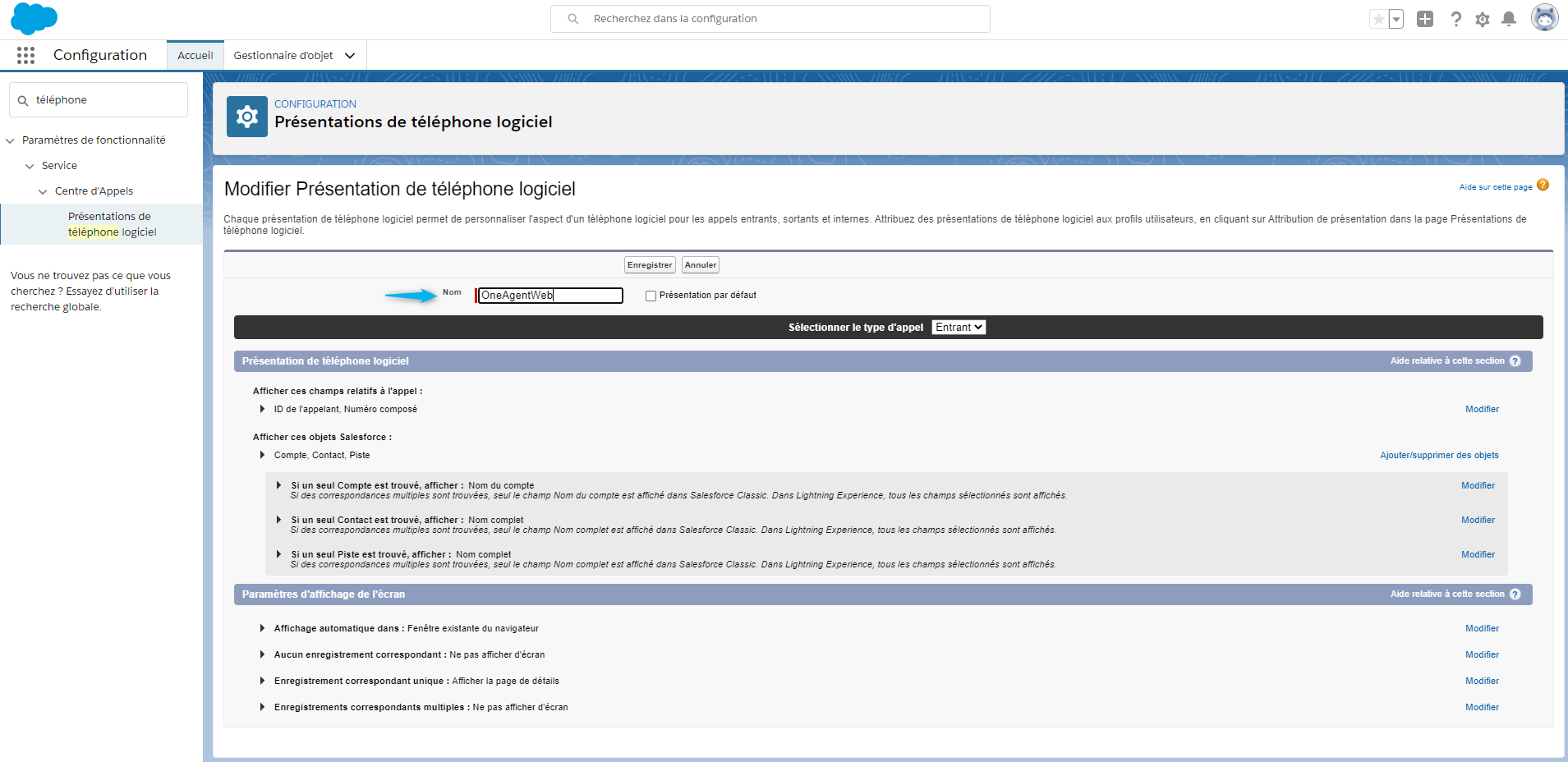This screenshot has width=1568, height=762.
Task: Click the Annuler button
Action: [700, 265]
